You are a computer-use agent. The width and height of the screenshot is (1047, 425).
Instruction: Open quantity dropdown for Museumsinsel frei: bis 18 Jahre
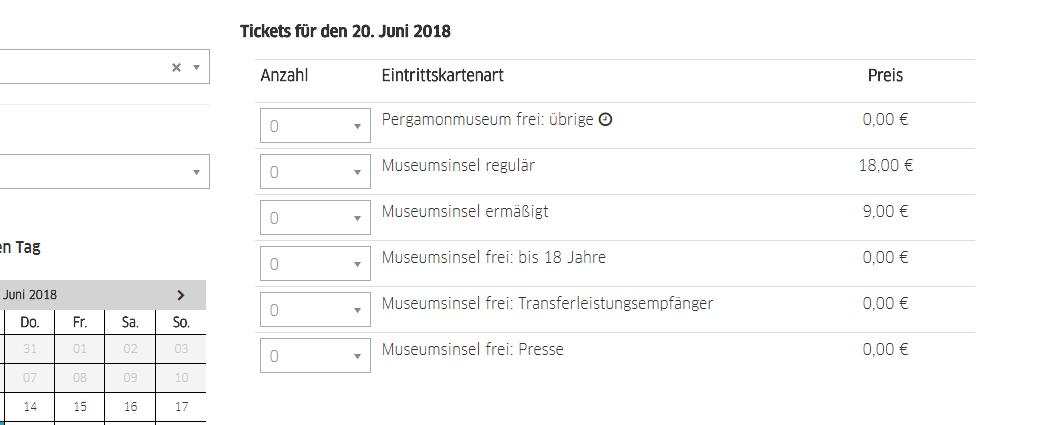(x=315, y=264)
